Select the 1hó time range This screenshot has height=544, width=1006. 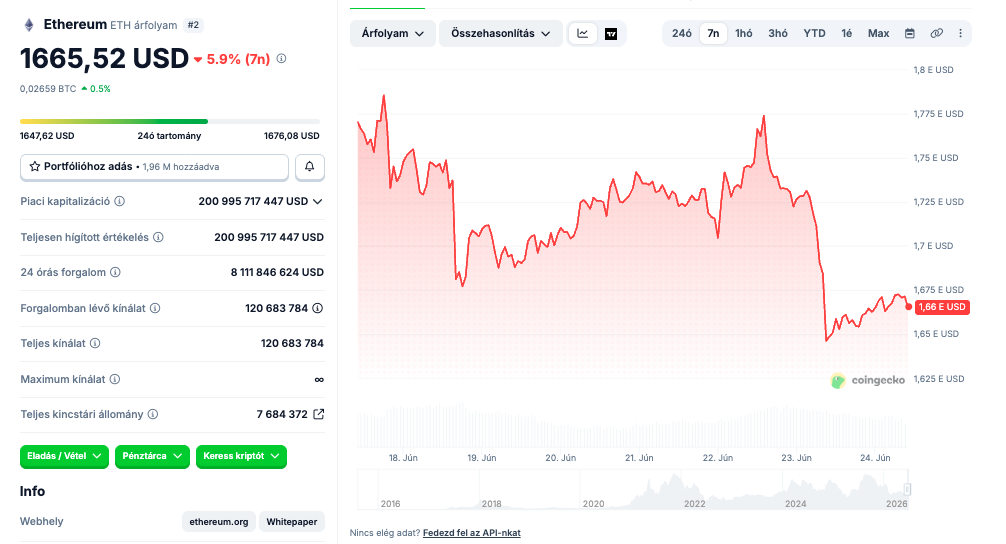pos(744,33)
